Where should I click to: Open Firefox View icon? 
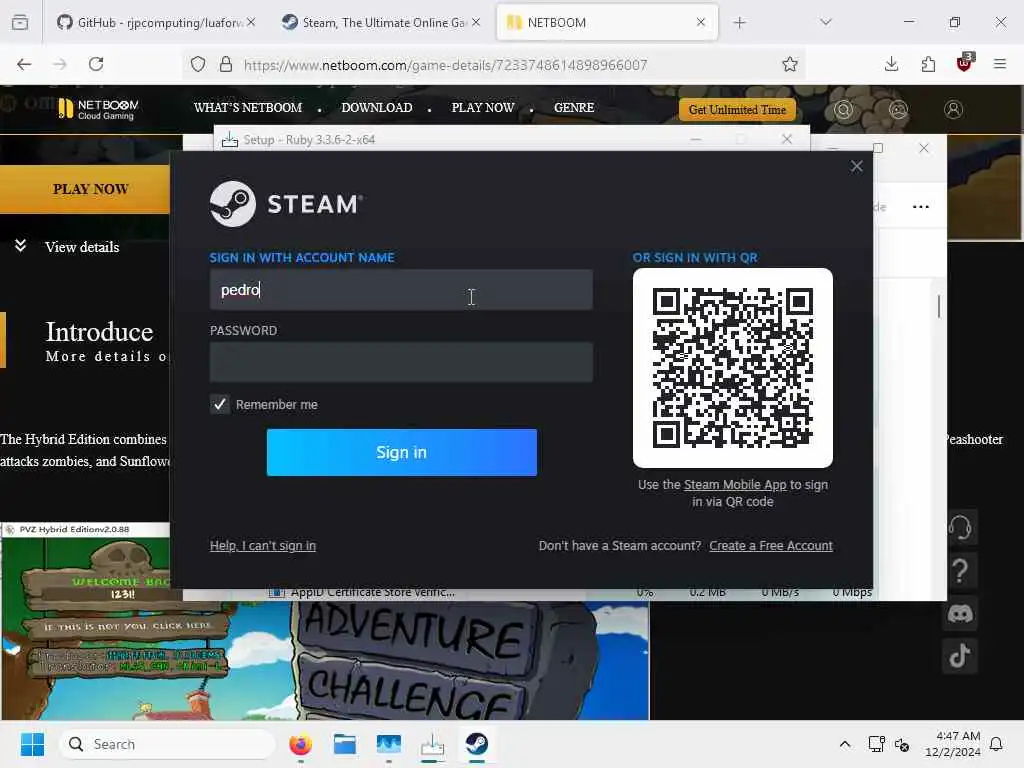coord(20,23)
